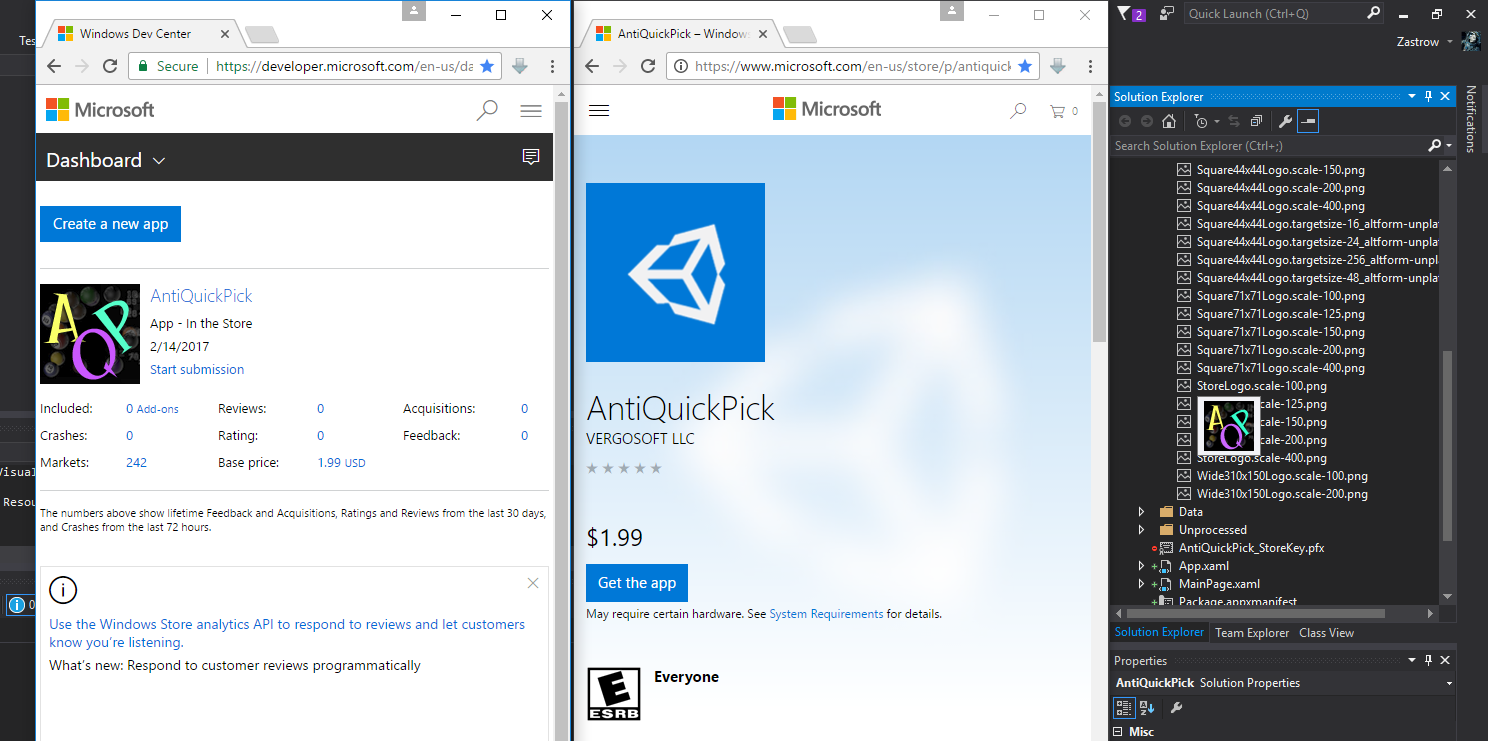Click Solution Explorer Home icon
The height and width of the screenshot is (741, 1488).
click(1169, 121)
